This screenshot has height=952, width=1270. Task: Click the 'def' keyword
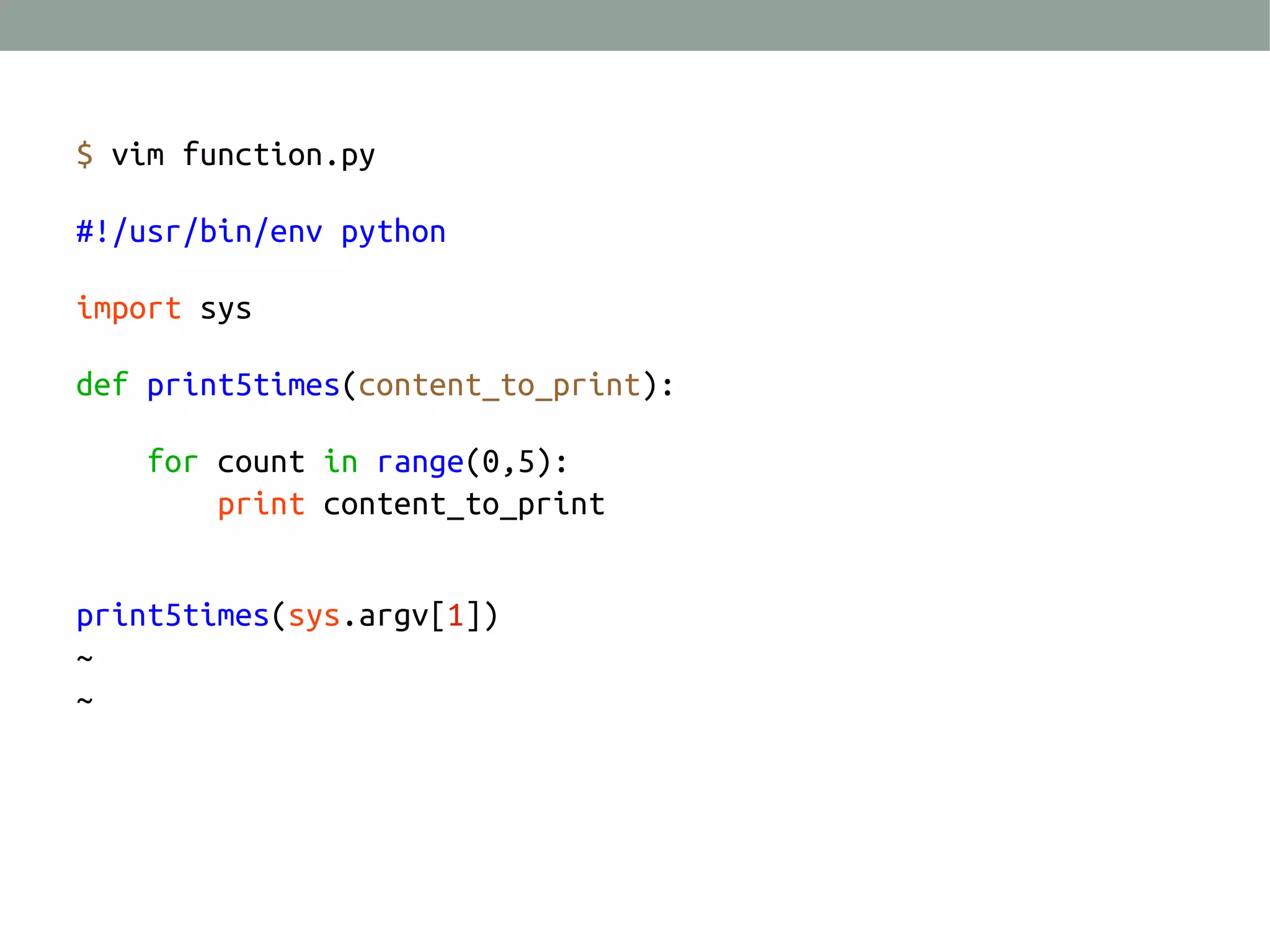[x=102, y=385]
